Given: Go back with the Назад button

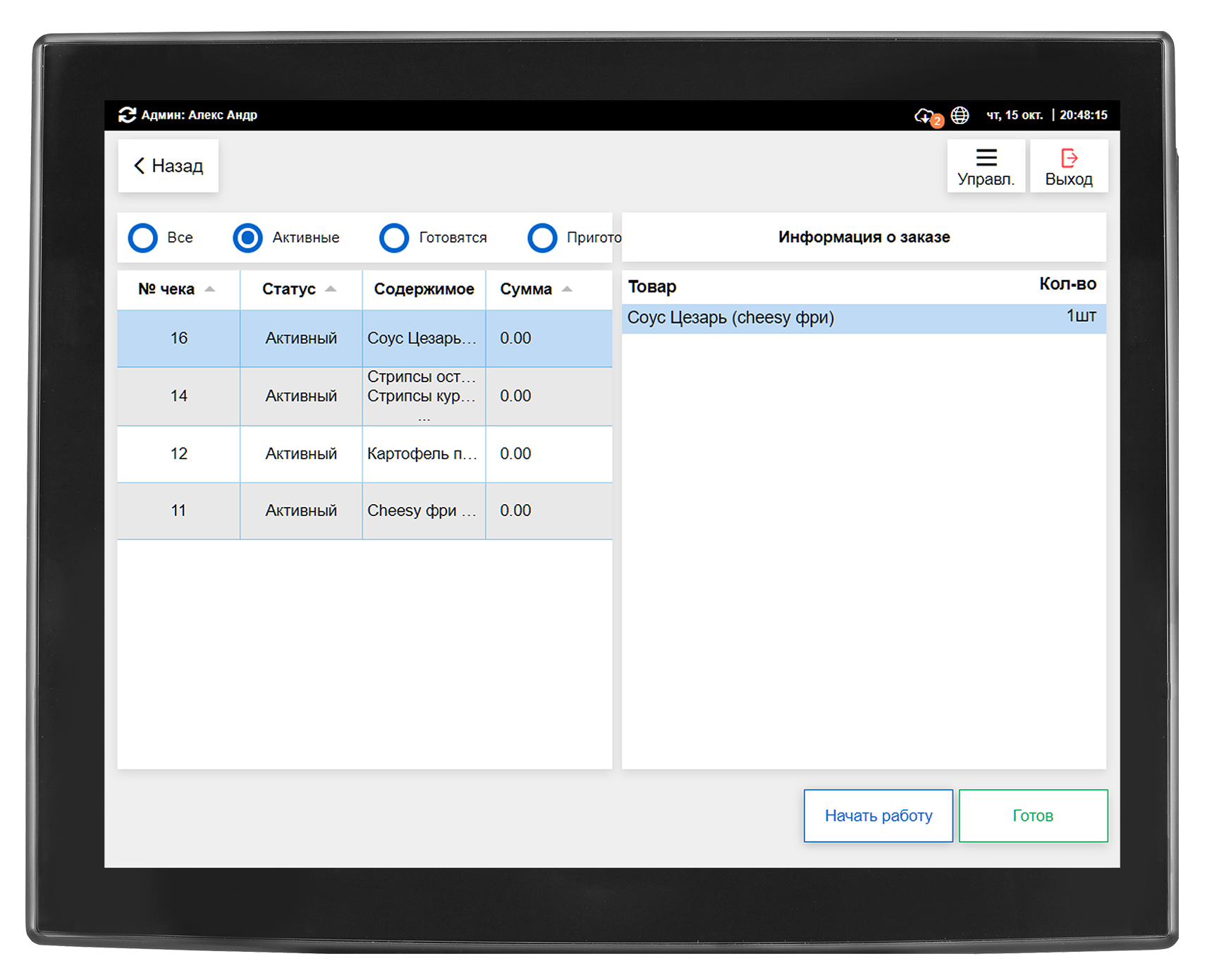Looking at the screenshot, I should [x=169, y=166].
